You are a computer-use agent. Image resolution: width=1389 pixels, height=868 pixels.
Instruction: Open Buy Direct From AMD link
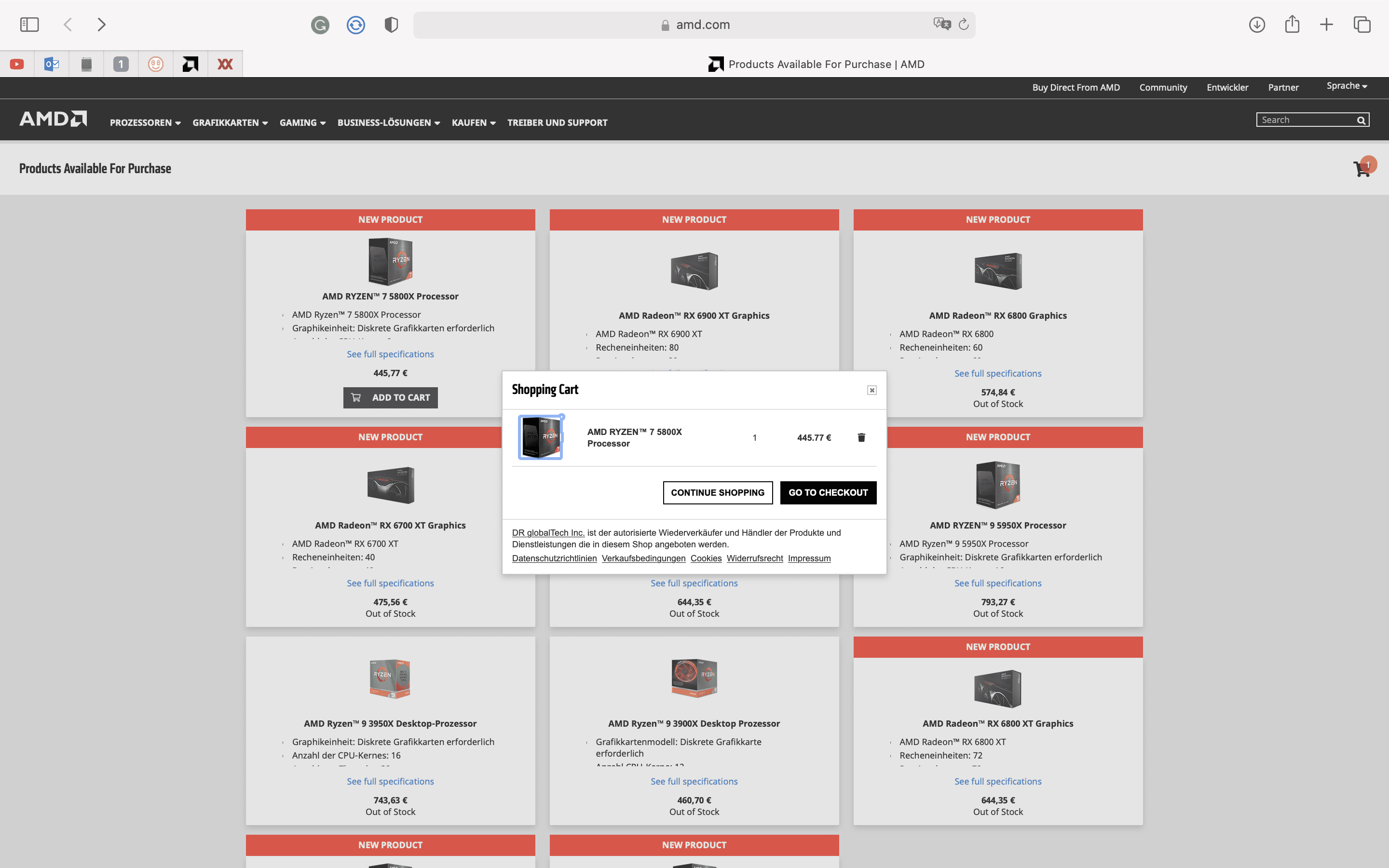(1076, 87)
